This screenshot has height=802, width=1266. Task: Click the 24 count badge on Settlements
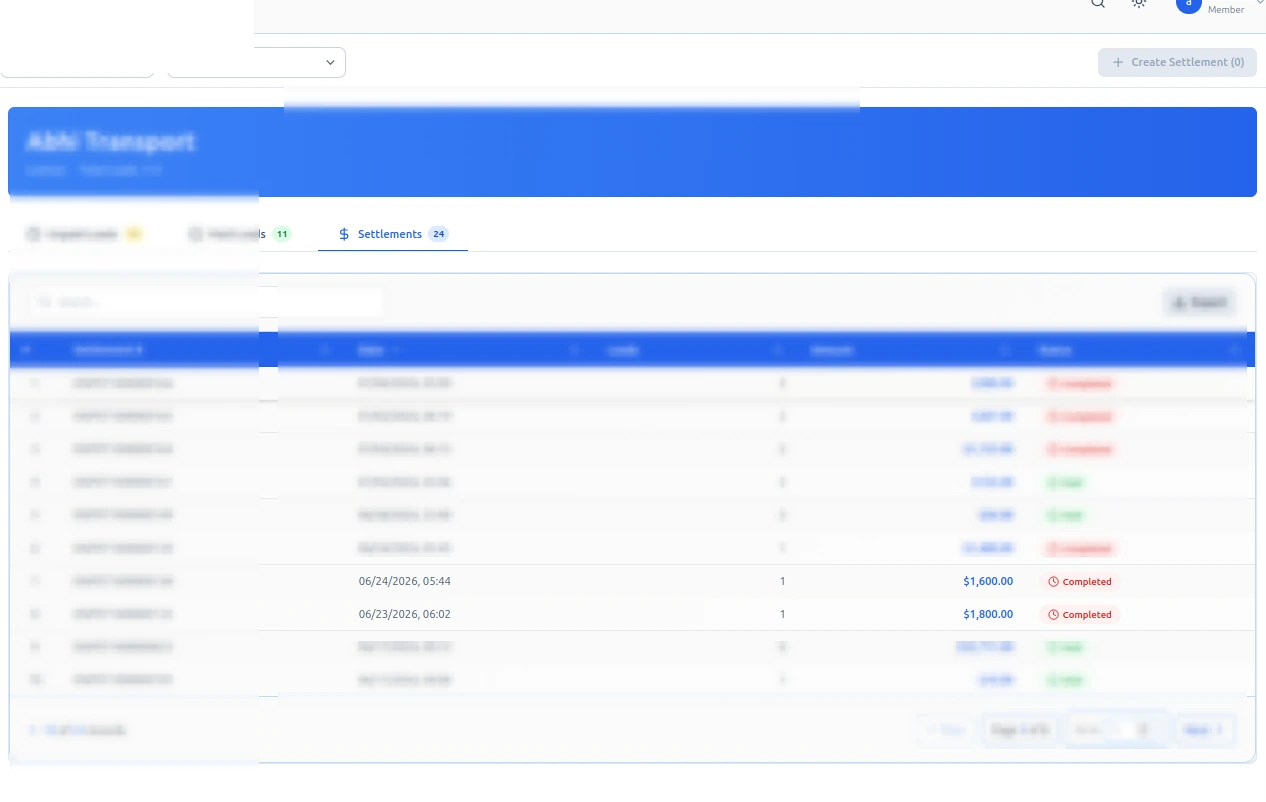tap(438, 234)
